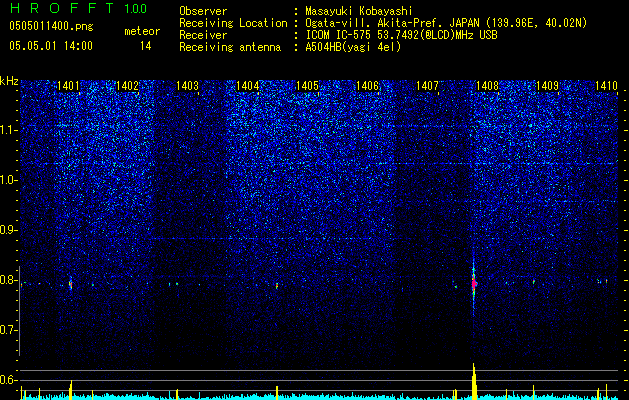This screenshot has width=629, height=400.
Task: Click the observer name Masayuki Kobayashi
Action: (x=359, y=11)
